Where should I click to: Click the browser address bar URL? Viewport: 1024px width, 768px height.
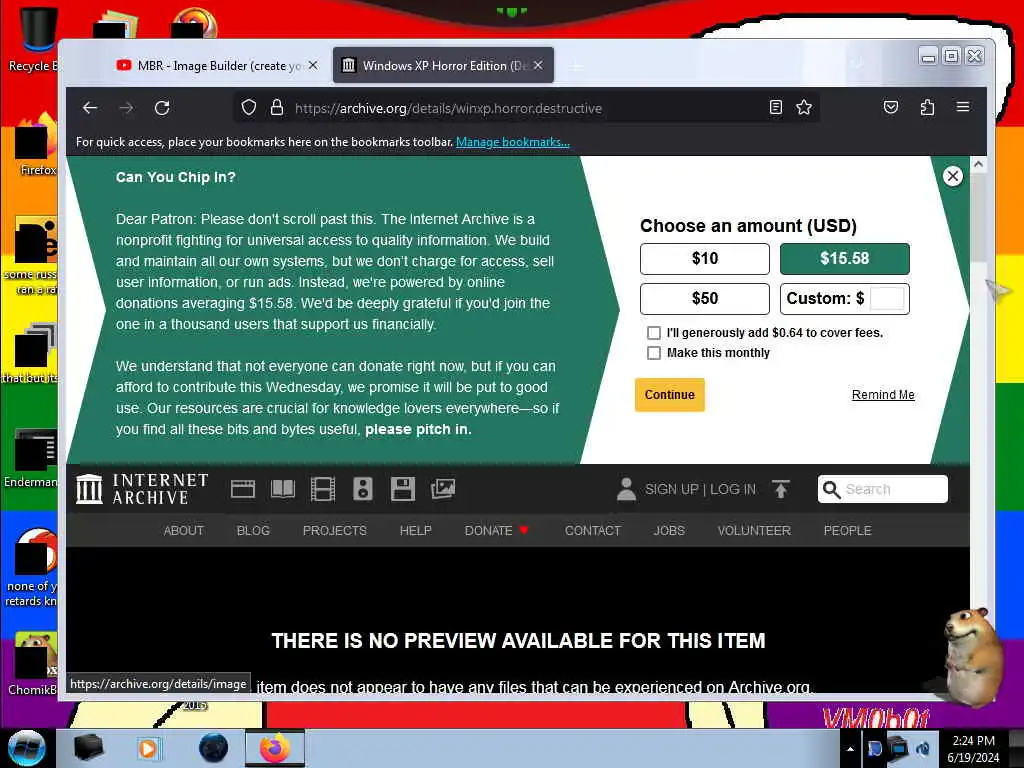(x=448, y=108)
